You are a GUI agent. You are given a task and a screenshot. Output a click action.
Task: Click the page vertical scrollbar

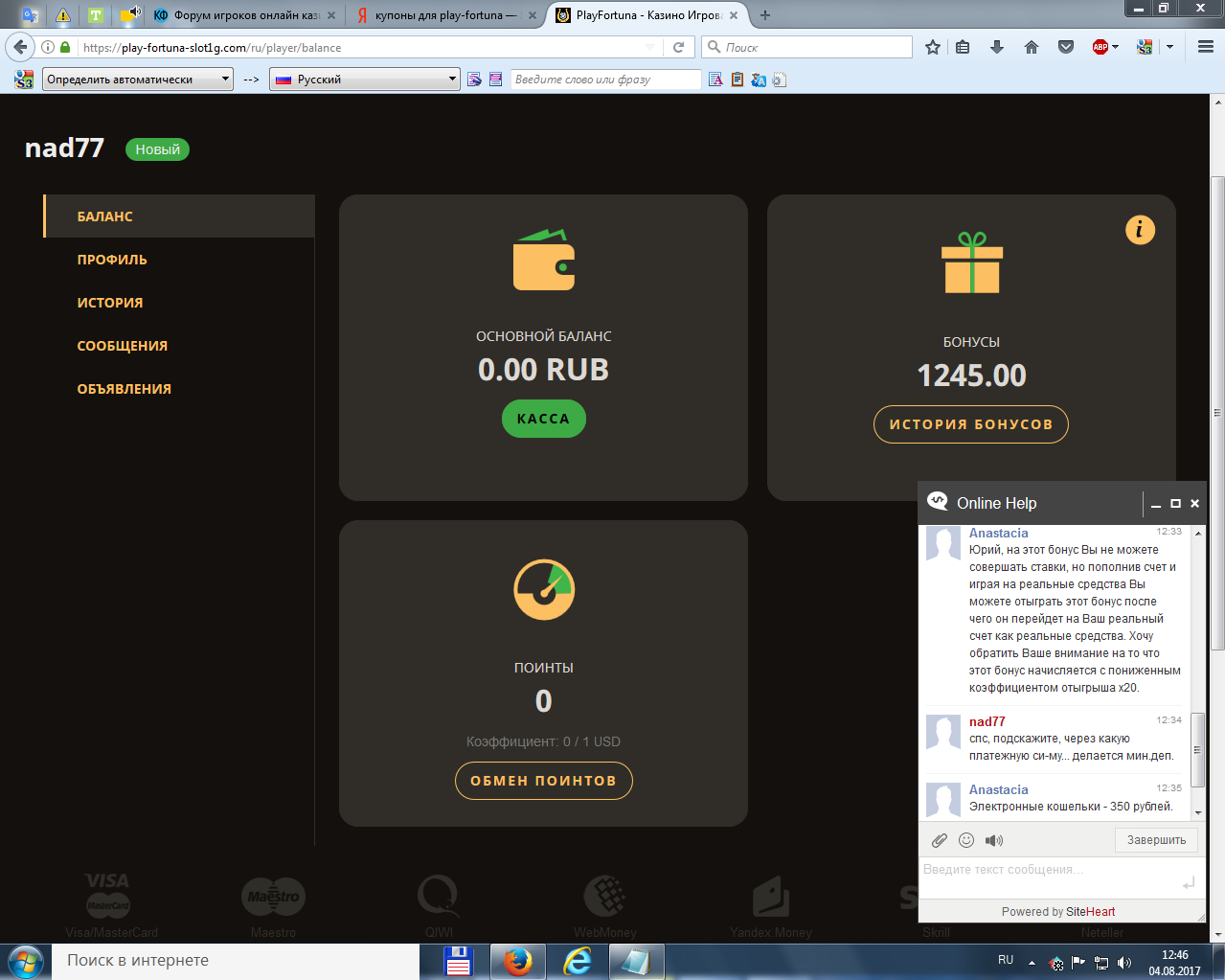(1217, 412)
